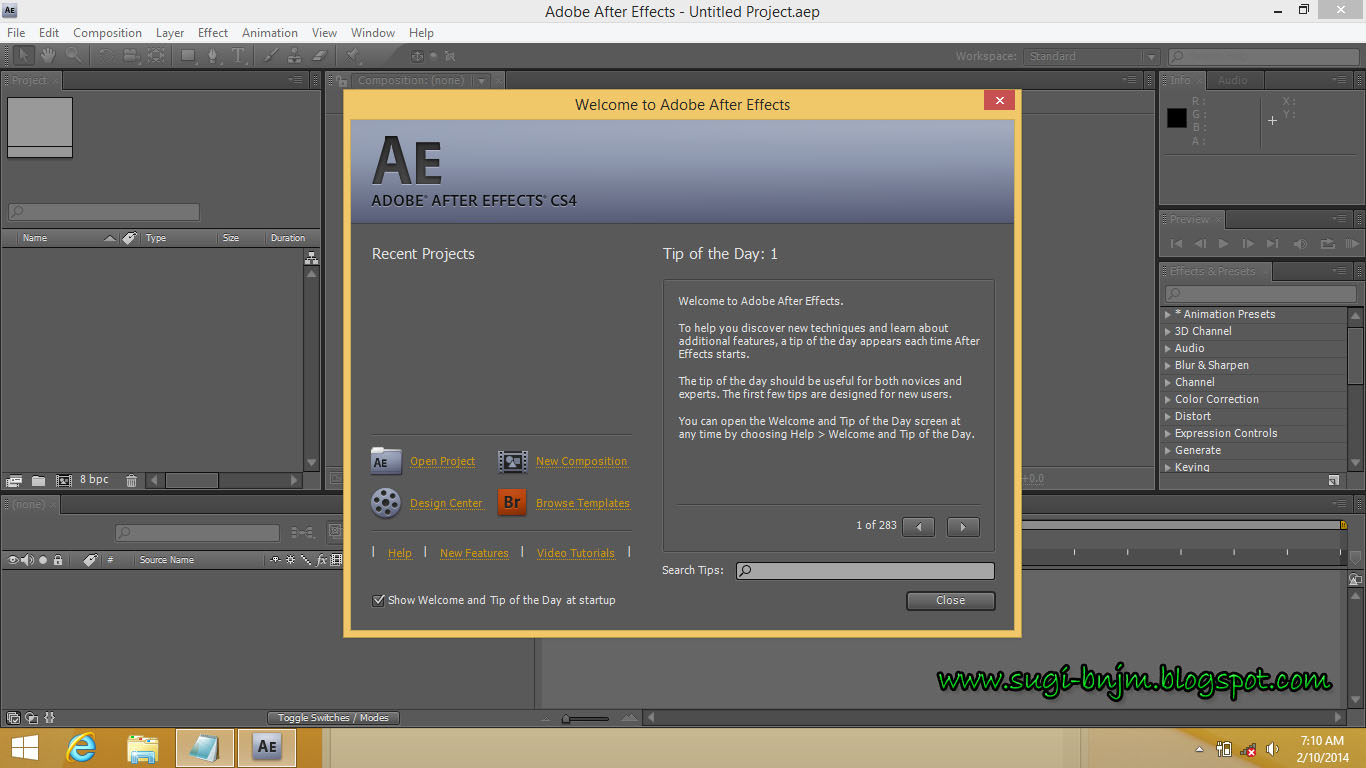Open the Windows Start button

[x=25, y=747]
